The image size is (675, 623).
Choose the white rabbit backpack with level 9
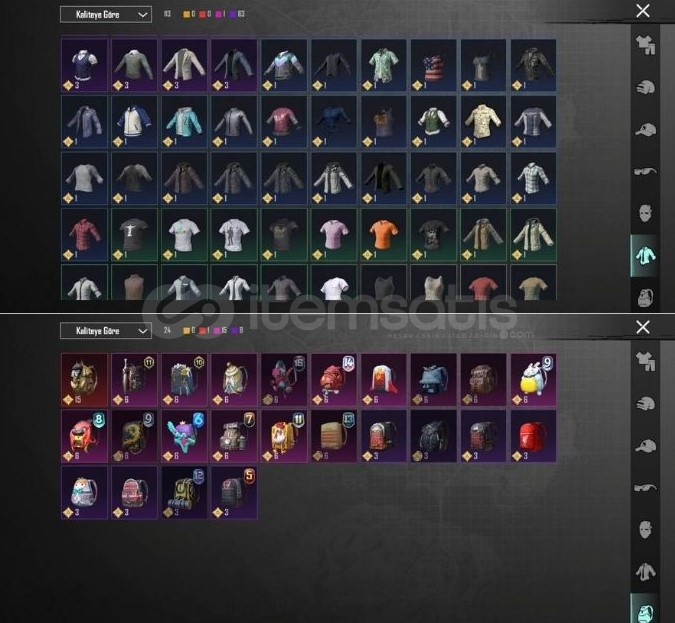click(x=533, y=380)
